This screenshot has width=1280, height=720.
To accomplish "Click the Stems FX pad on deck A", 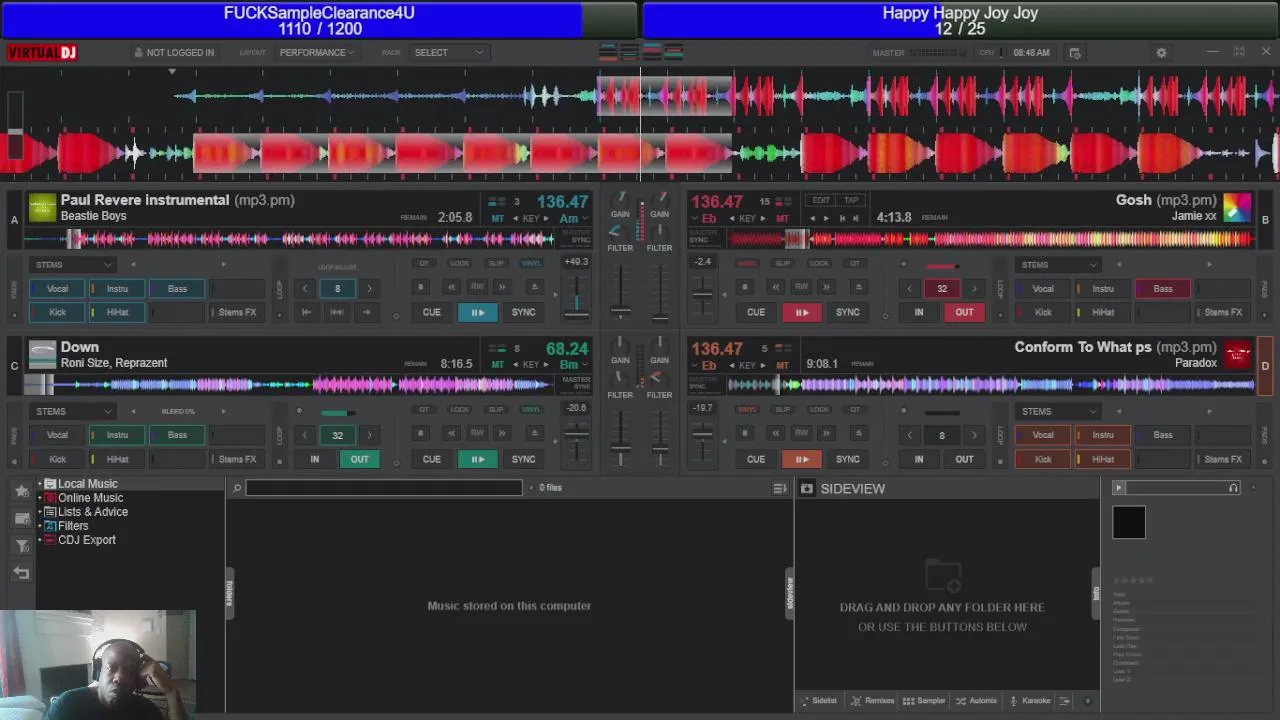I will pyautogui.click(x=237, y=312).
